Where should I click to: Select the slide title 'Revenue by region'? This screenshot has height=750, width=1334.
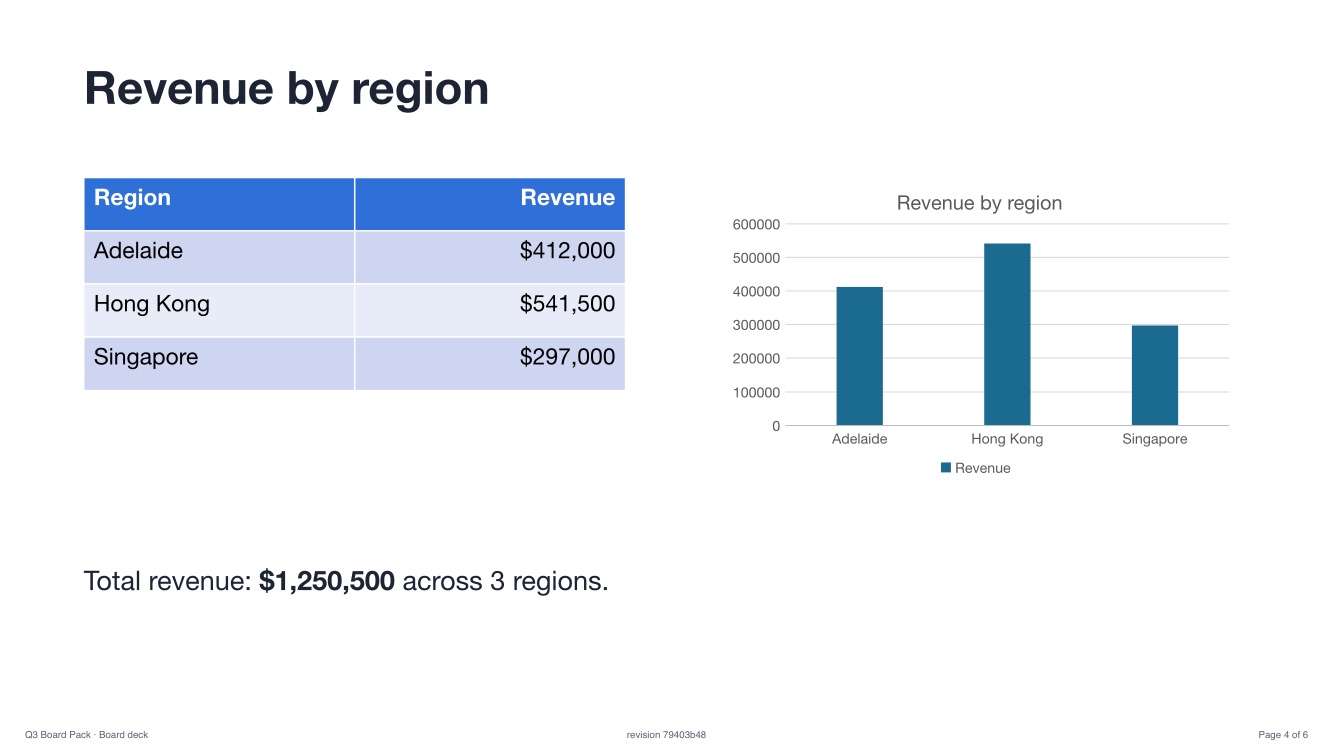pos(287,88)
